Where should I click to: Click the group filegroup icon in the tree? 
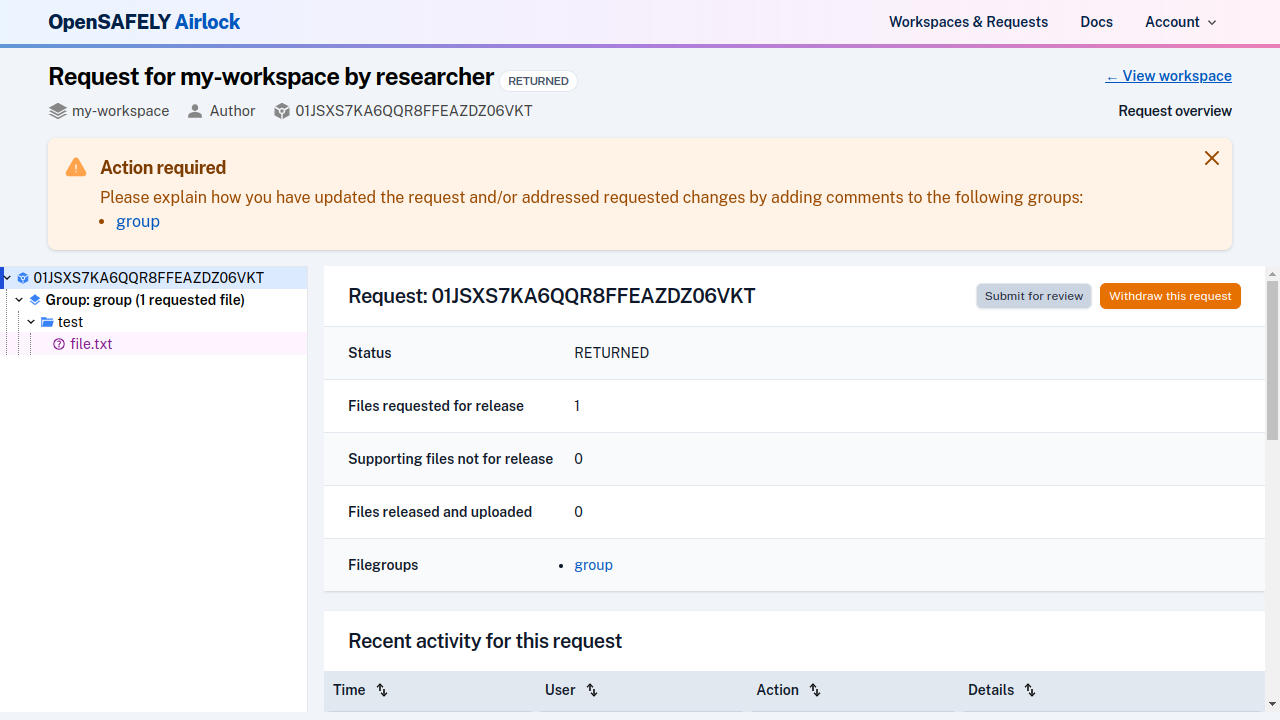click(x=35, y=300)
